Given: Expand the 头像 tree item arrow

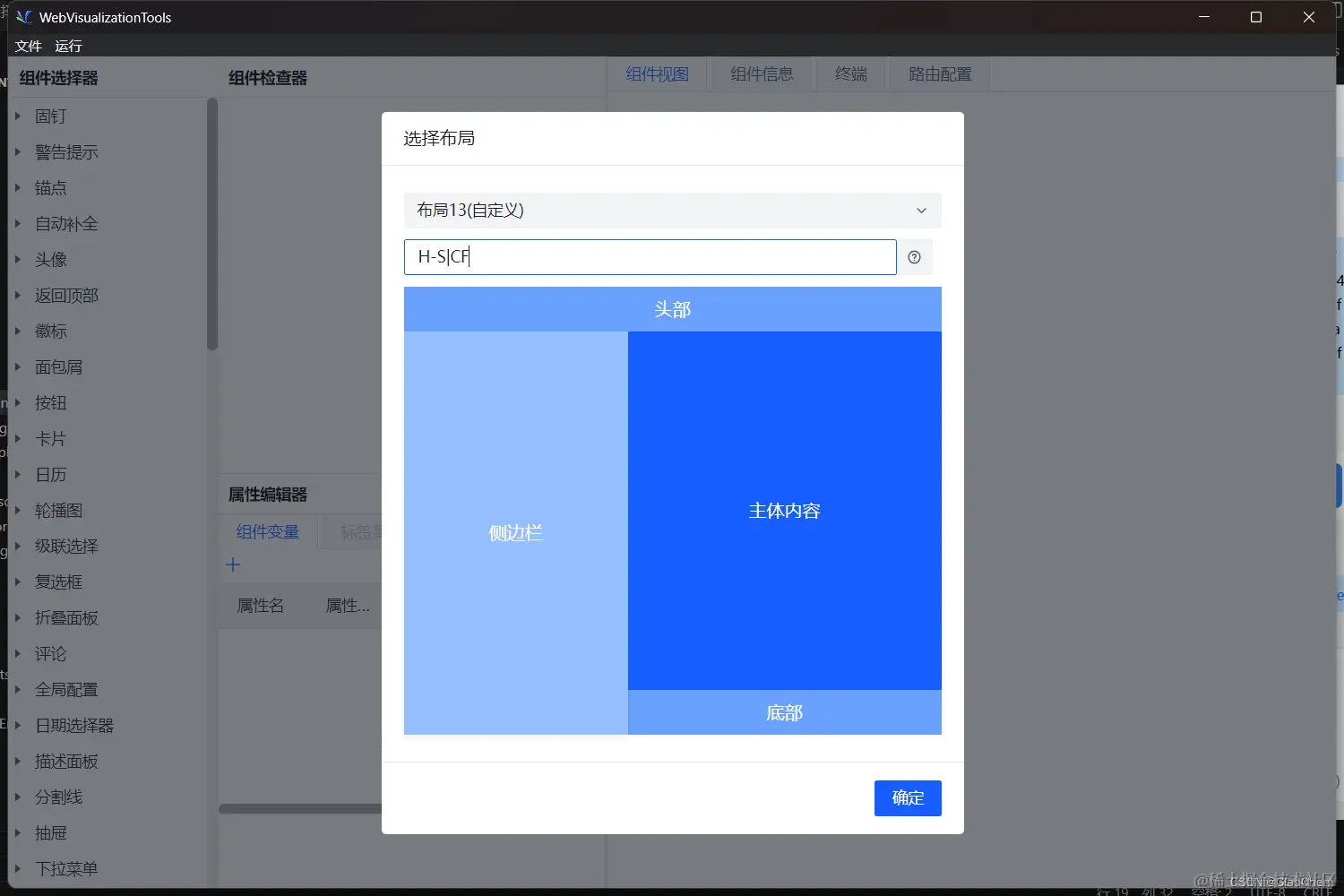Looking at the screenshot, I should pos(18,259).
